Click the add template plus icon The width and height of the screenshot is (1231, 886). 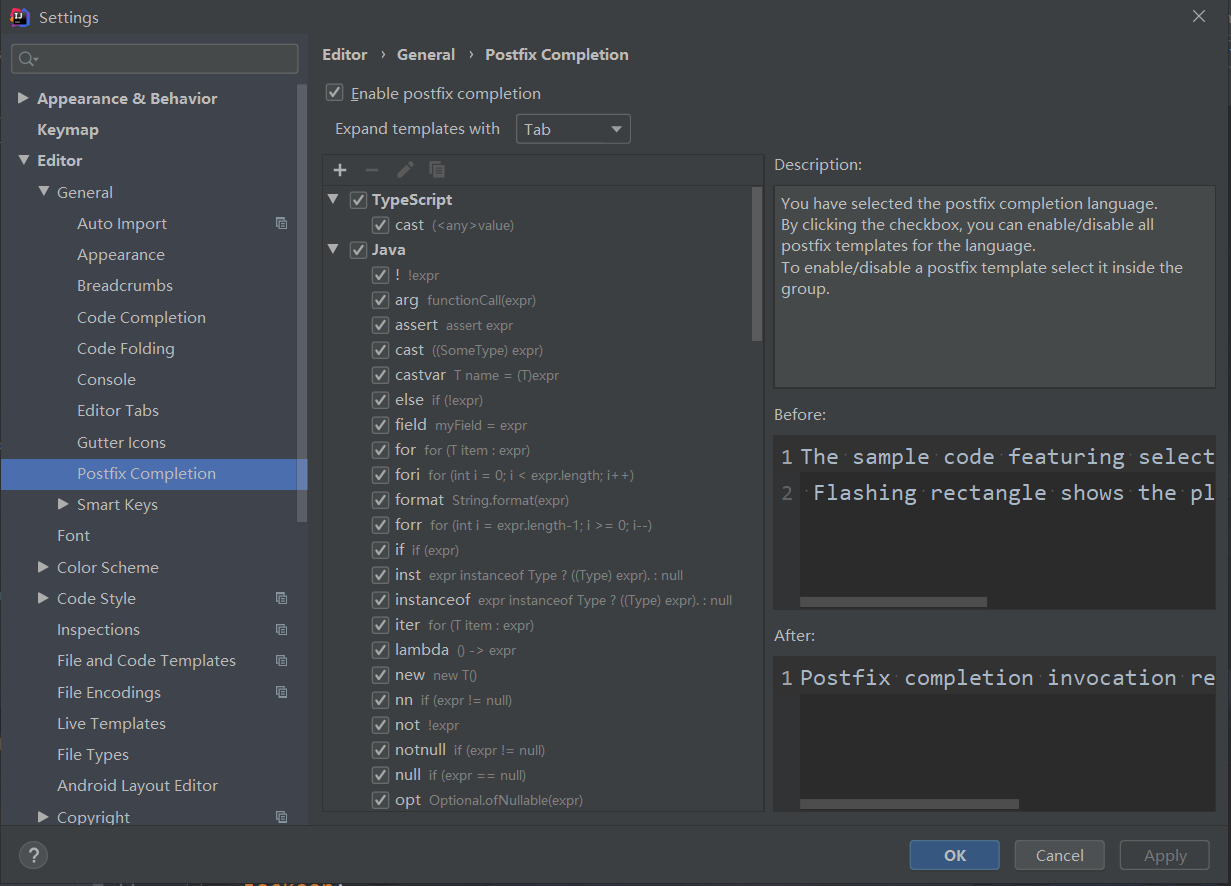[x=340, y=170]
